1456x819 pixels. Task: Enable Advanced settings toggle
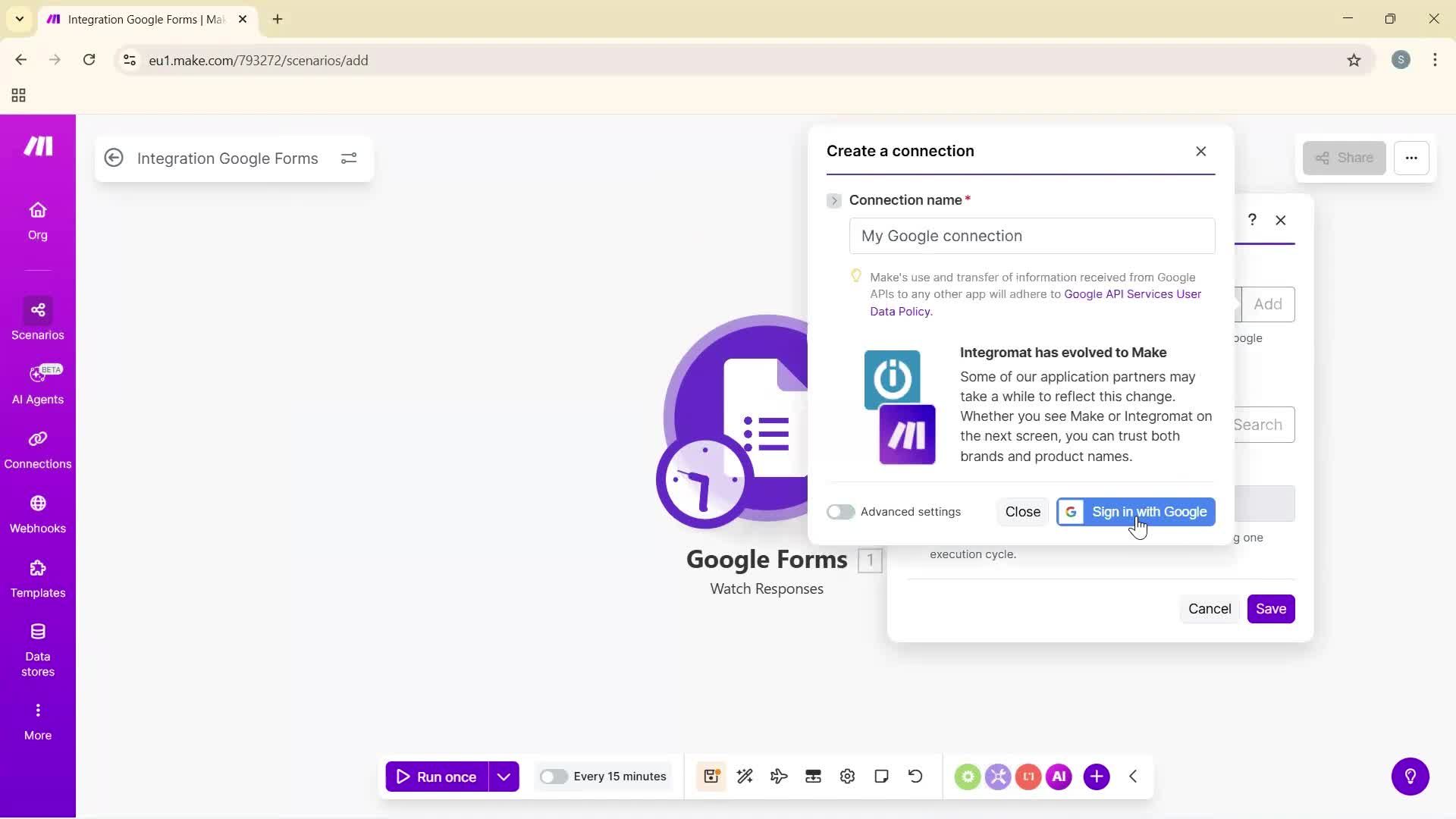[841, 512]
